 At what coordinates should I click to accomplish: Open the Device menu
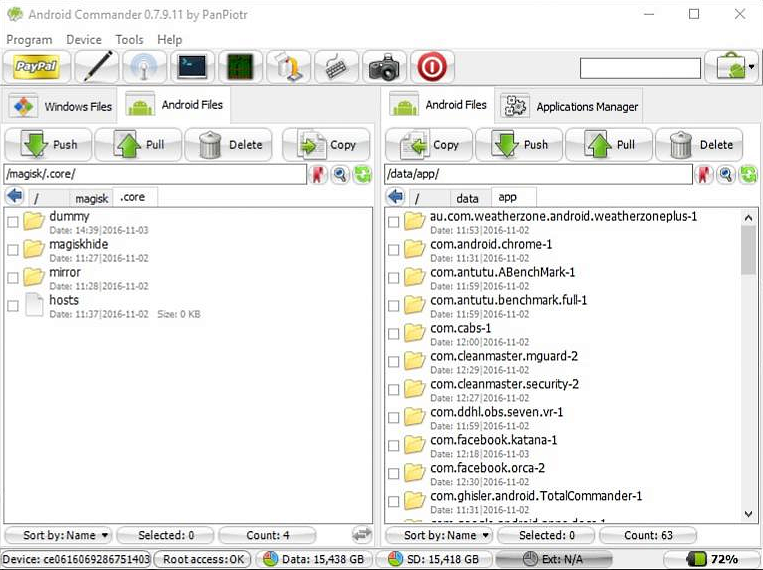pos(84,39)
